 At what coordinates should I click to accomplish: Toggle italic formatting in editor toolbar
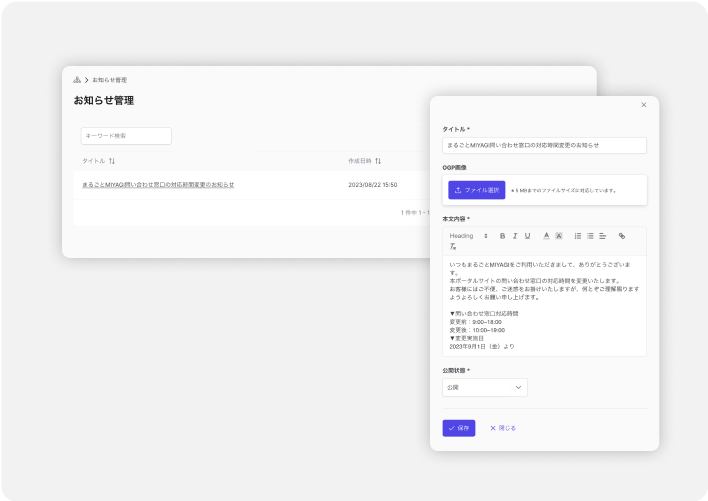515,236
